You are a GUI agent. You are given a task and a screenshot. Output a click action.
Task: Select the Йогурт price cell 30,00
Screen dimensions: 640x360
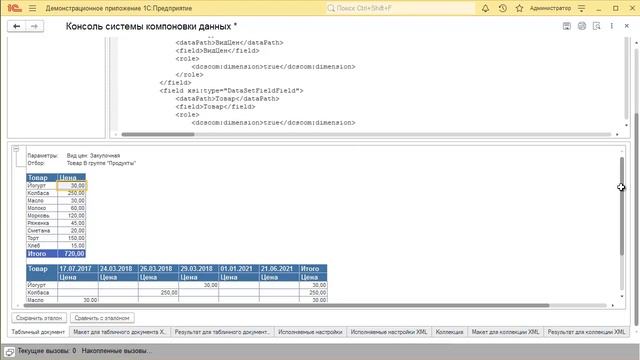click(71, 185)
